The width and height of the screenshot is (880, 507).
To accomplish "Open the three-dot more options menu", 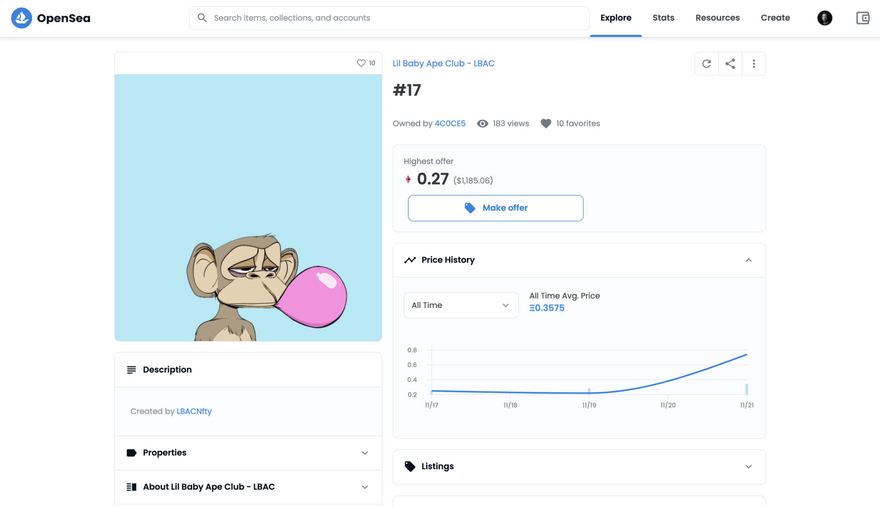I will pyautogui.click(x=754, y=63).
